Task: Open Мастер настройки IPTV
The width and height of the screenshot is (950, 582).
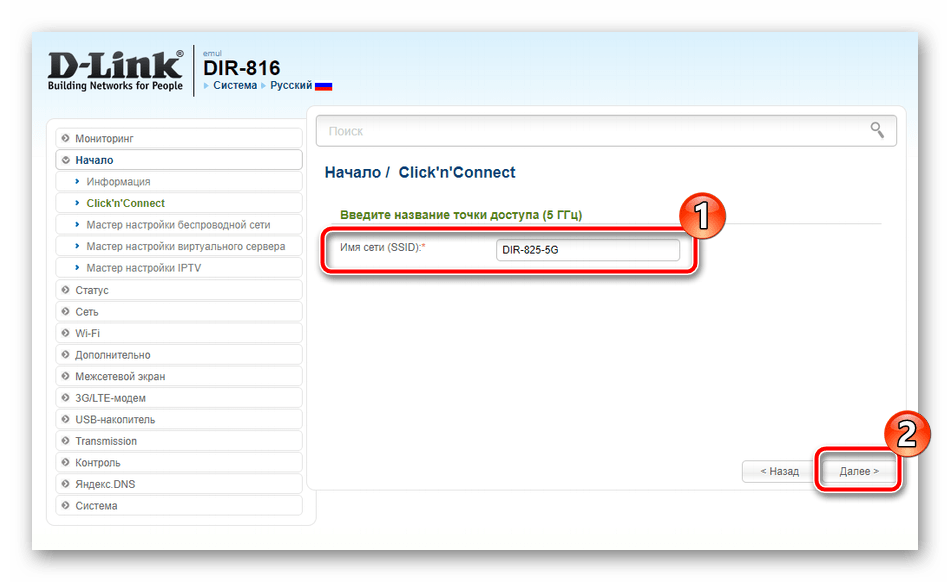Action: 179,268
